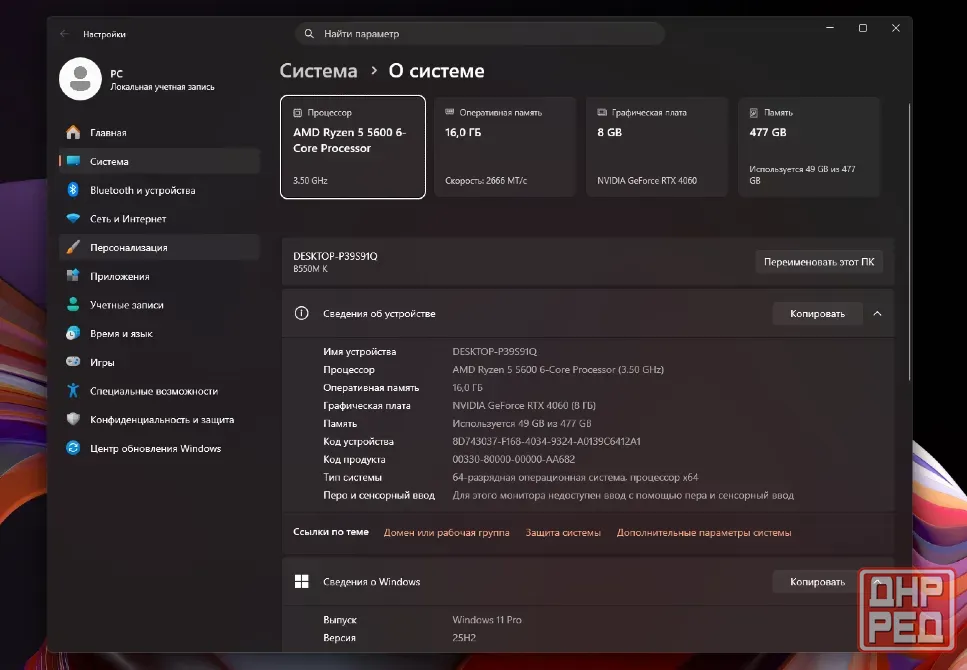Click the Специальные возможности accessibility icon
The height and width of the screenshot is (670, 967).
[x=73, y=391]
